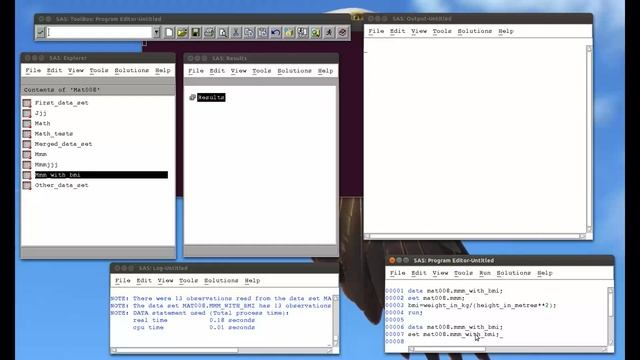This screenshot has height=360, width=640.
Task: Click the magnifier icon beside the running man
Action: pos(316,32)
